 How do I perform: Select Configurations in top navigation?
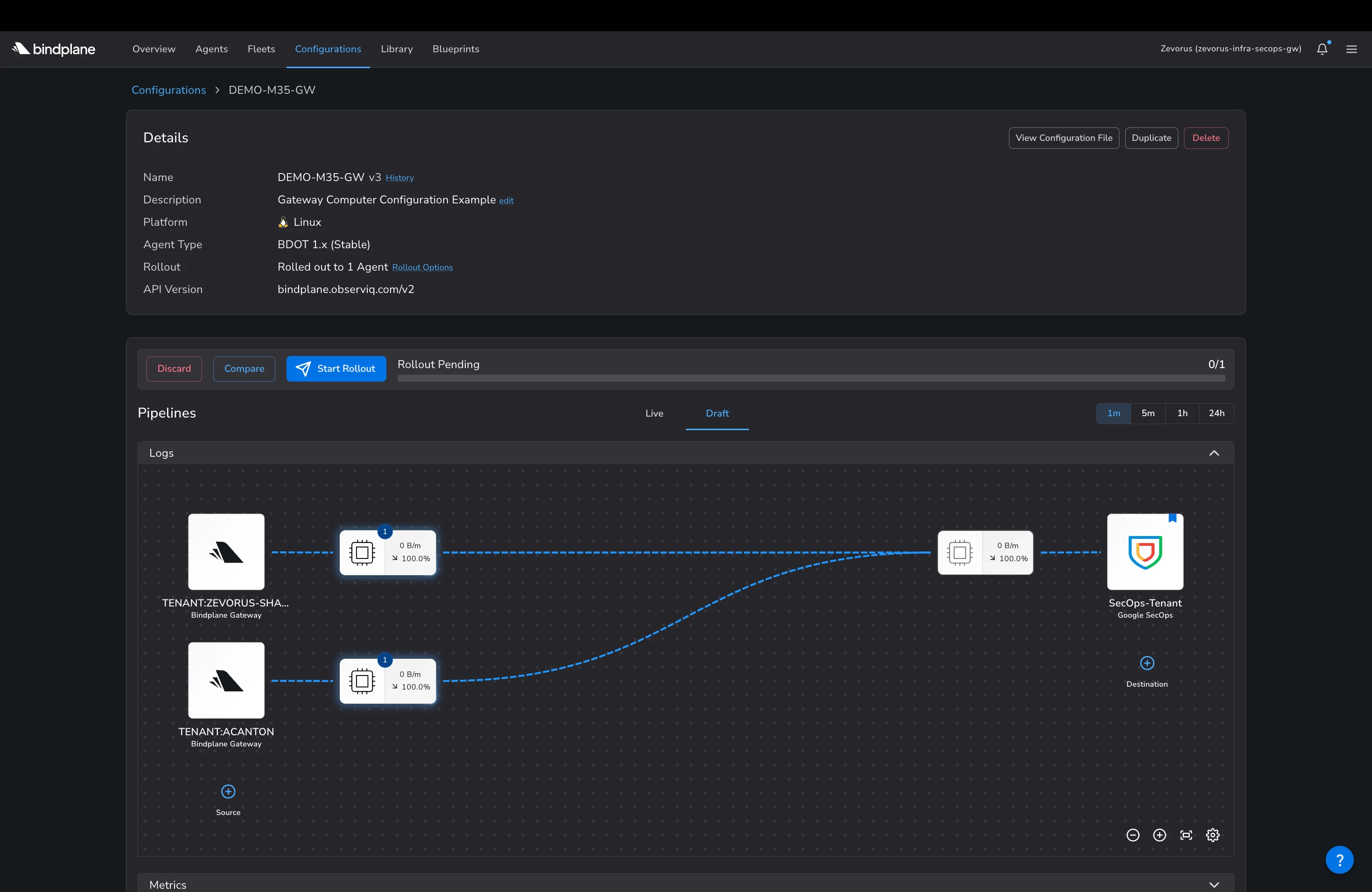point(328,49)
